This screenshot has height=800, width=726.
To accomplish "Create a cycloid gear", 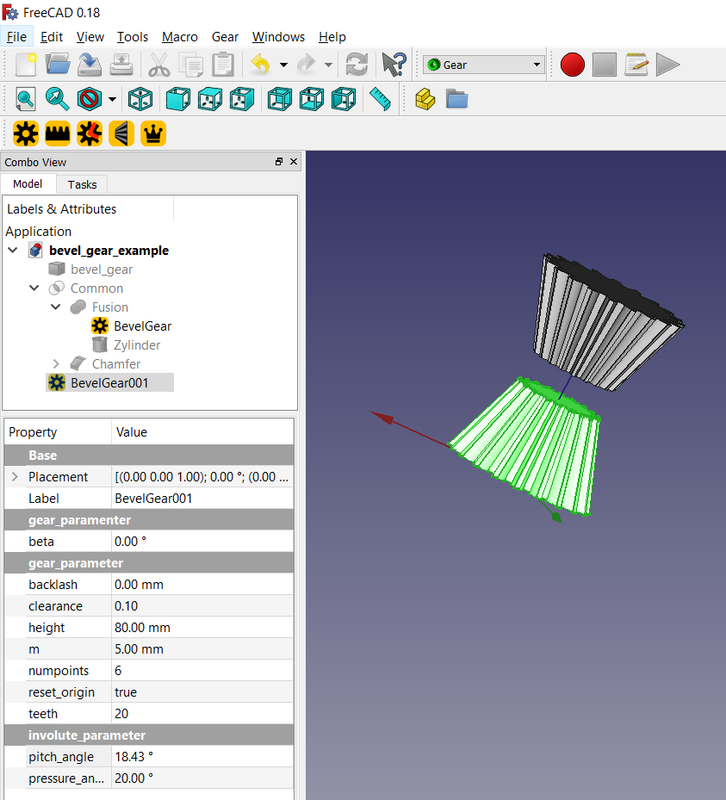I will [89, 134].
